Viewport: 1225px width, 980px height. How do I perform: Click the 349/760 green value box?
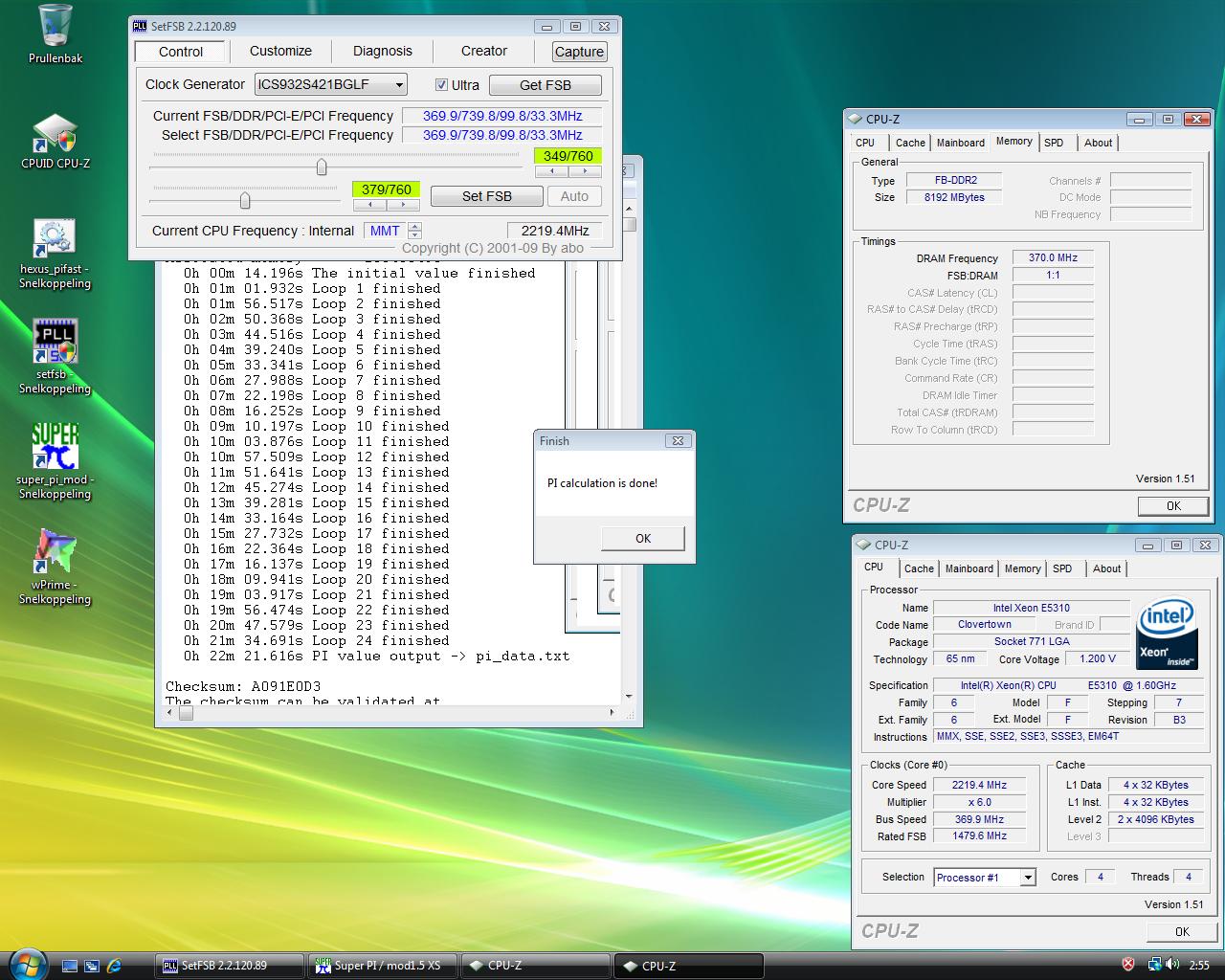pos(568,156)
